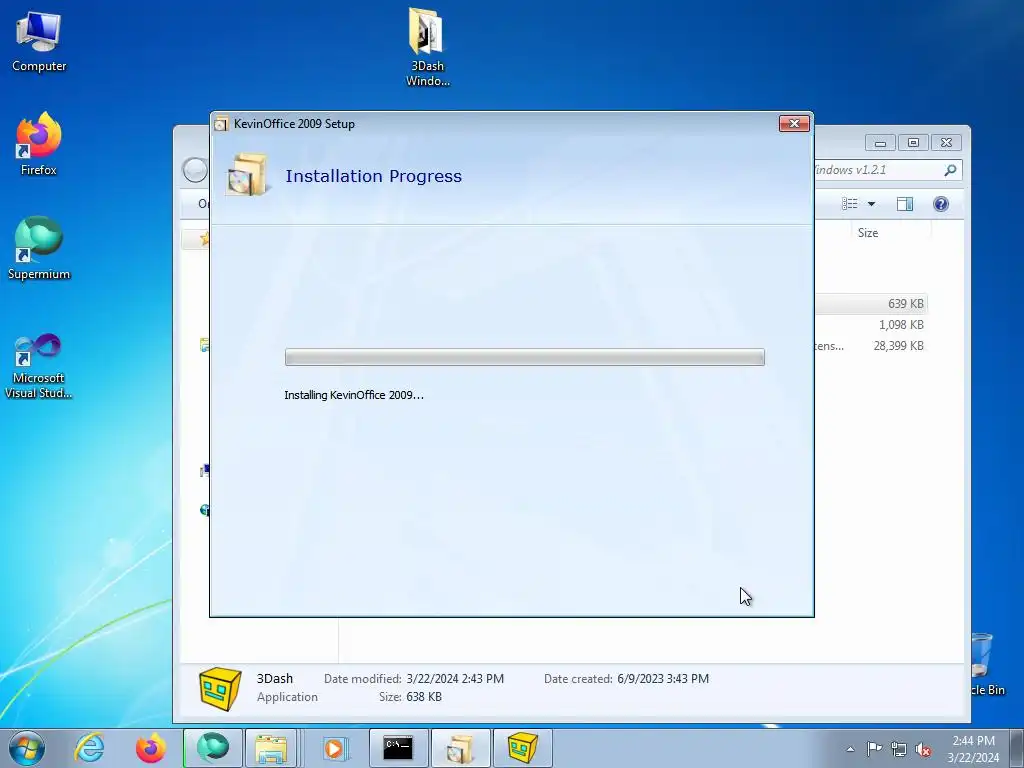Image resolution: width=1024 pixels, height=768 pixels.
Task: Open the clock showing 2:44 PM
Action: [x=973, y=749]
